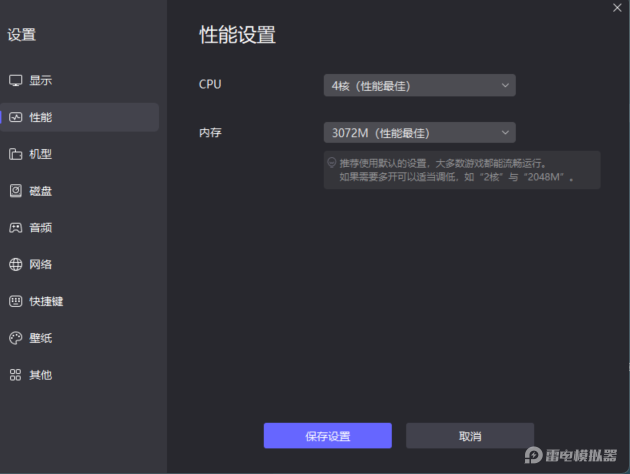The width and height of the screenshot is (630, 474).
Task: Switch to the 机型 tab
Action: point(80,154)
